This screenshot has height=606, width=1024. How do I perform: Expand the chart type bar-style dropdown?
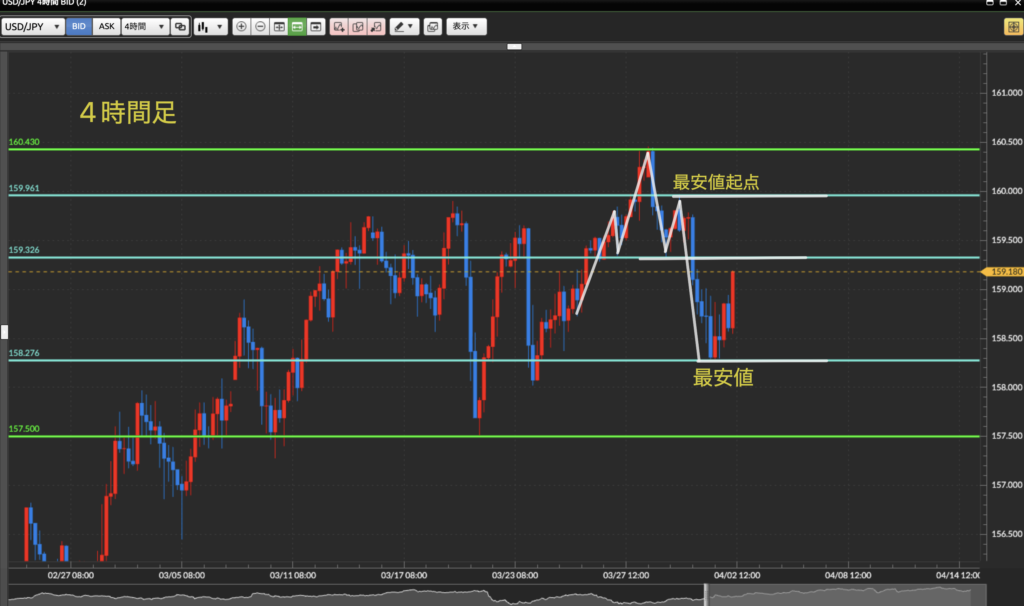pyautogui.click(x=209, y=27)
